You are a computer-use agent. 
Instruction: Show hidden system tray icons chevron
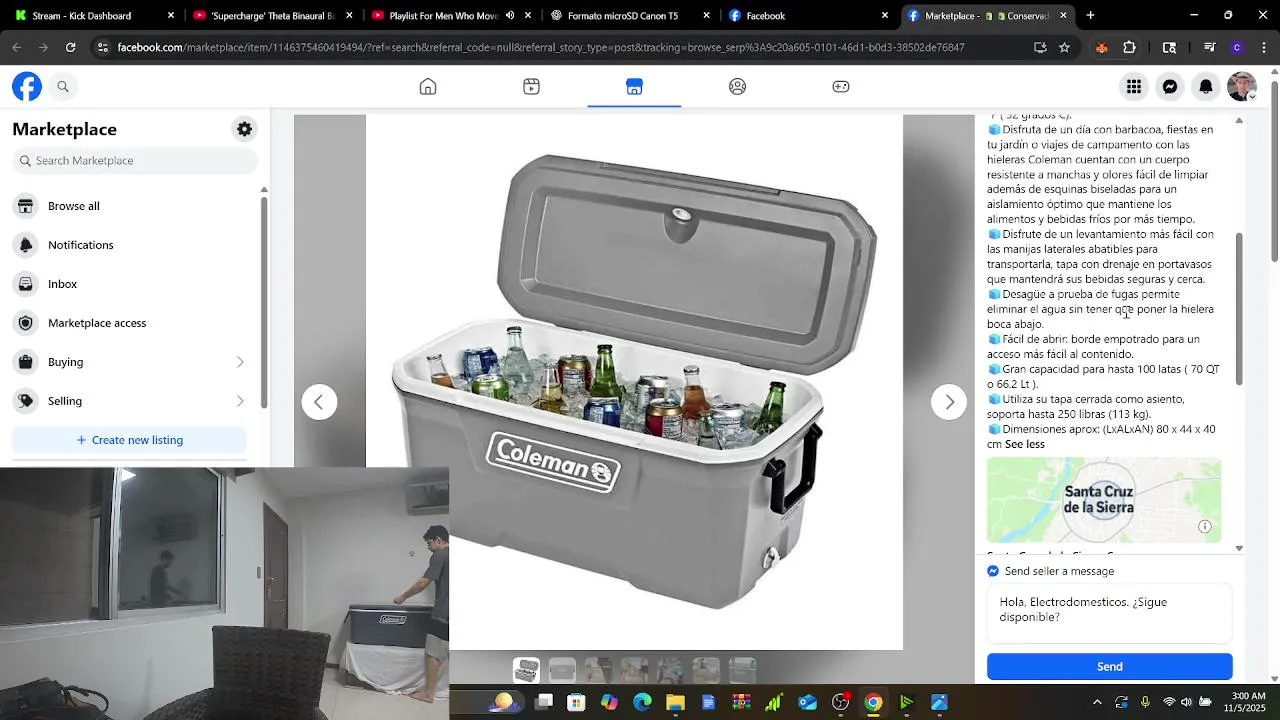pyautogui.click(x=1097, y=702)
